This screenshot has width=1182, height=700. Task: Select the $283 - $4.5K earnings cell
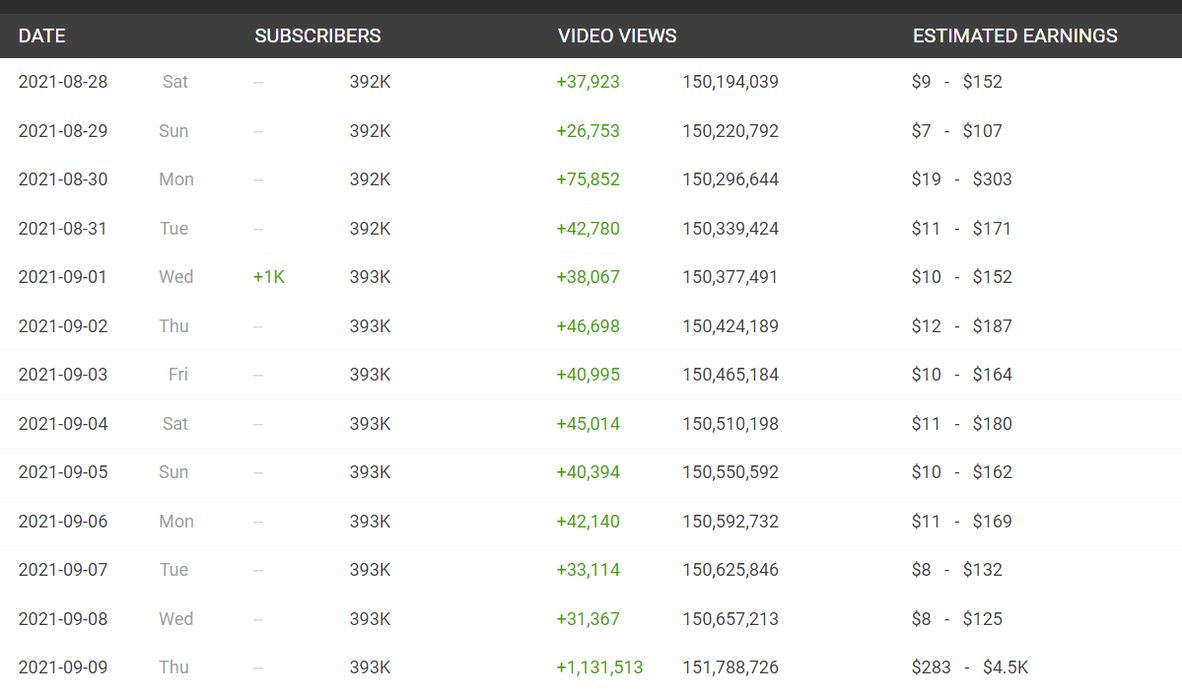click(x=970, y=667)
